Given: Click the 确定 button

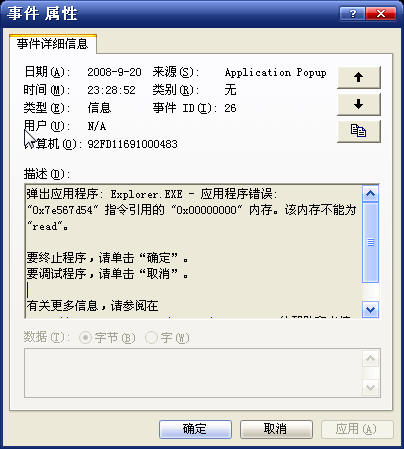Looking at the screenshot, I should tap(195, 429).
